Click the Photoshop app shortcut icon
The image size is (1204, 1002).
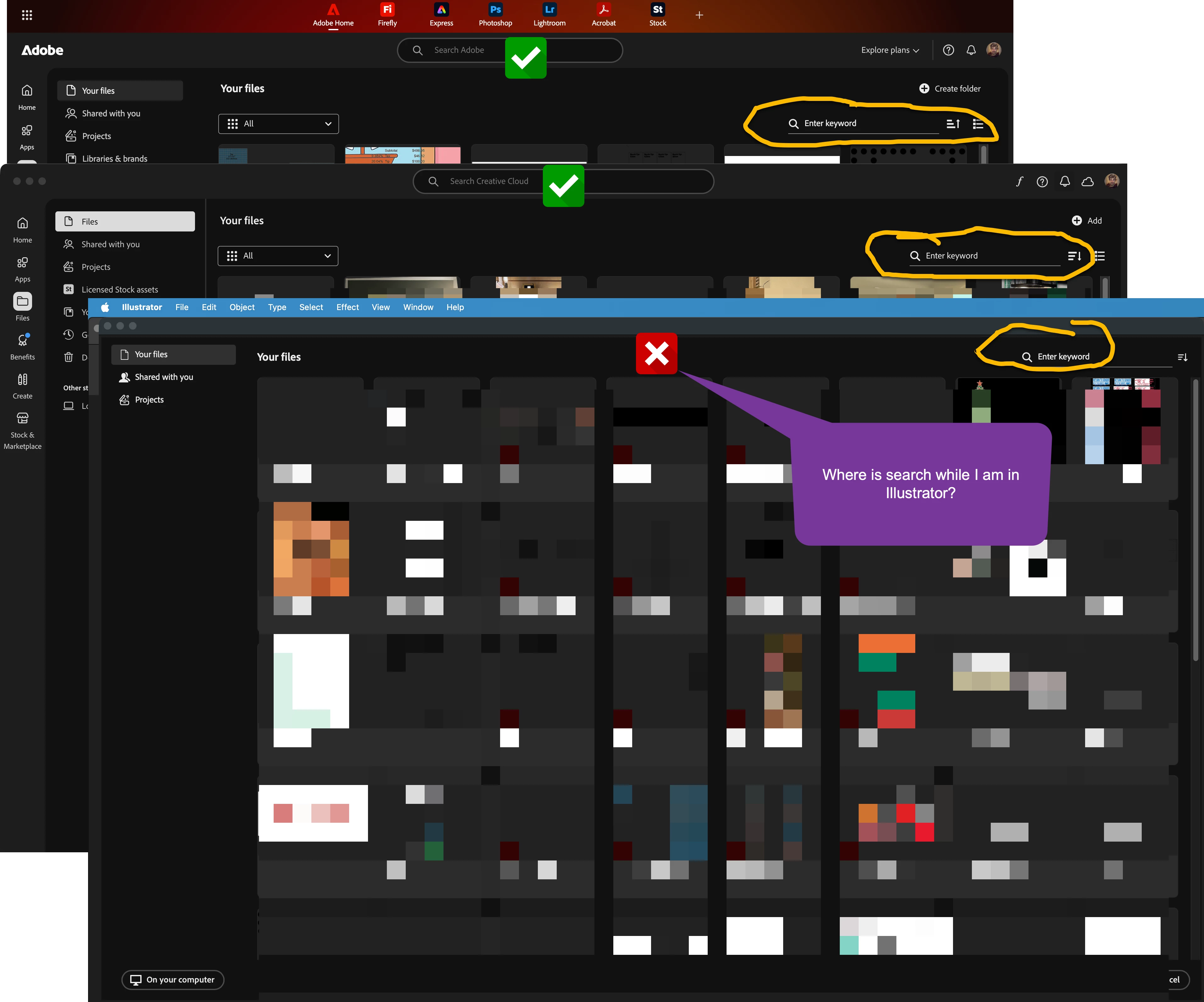point(495,10)
